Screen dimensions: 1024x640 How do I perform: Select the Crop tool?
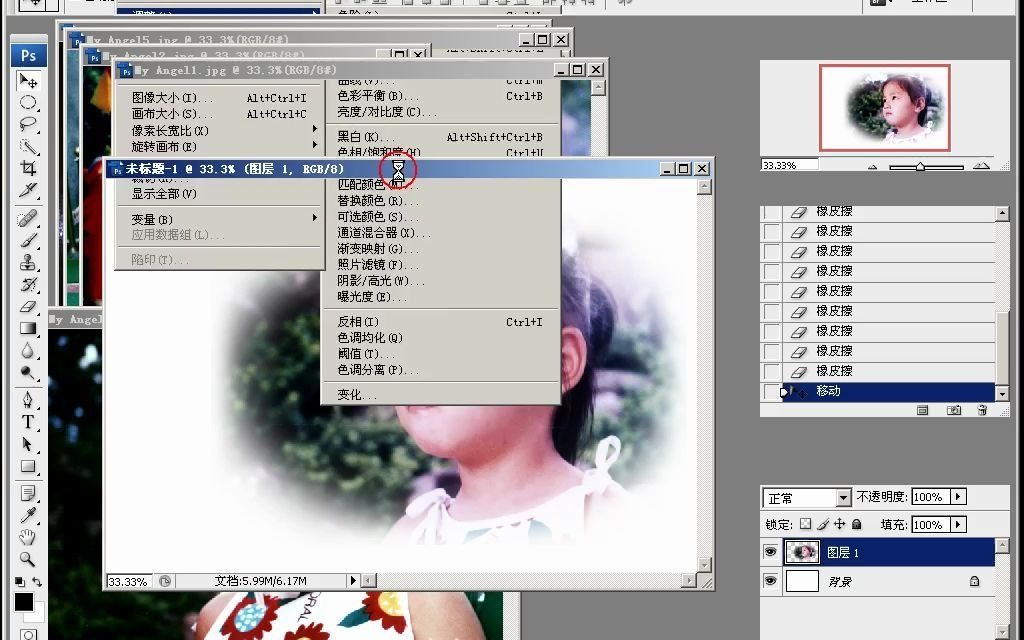[28, 169]
